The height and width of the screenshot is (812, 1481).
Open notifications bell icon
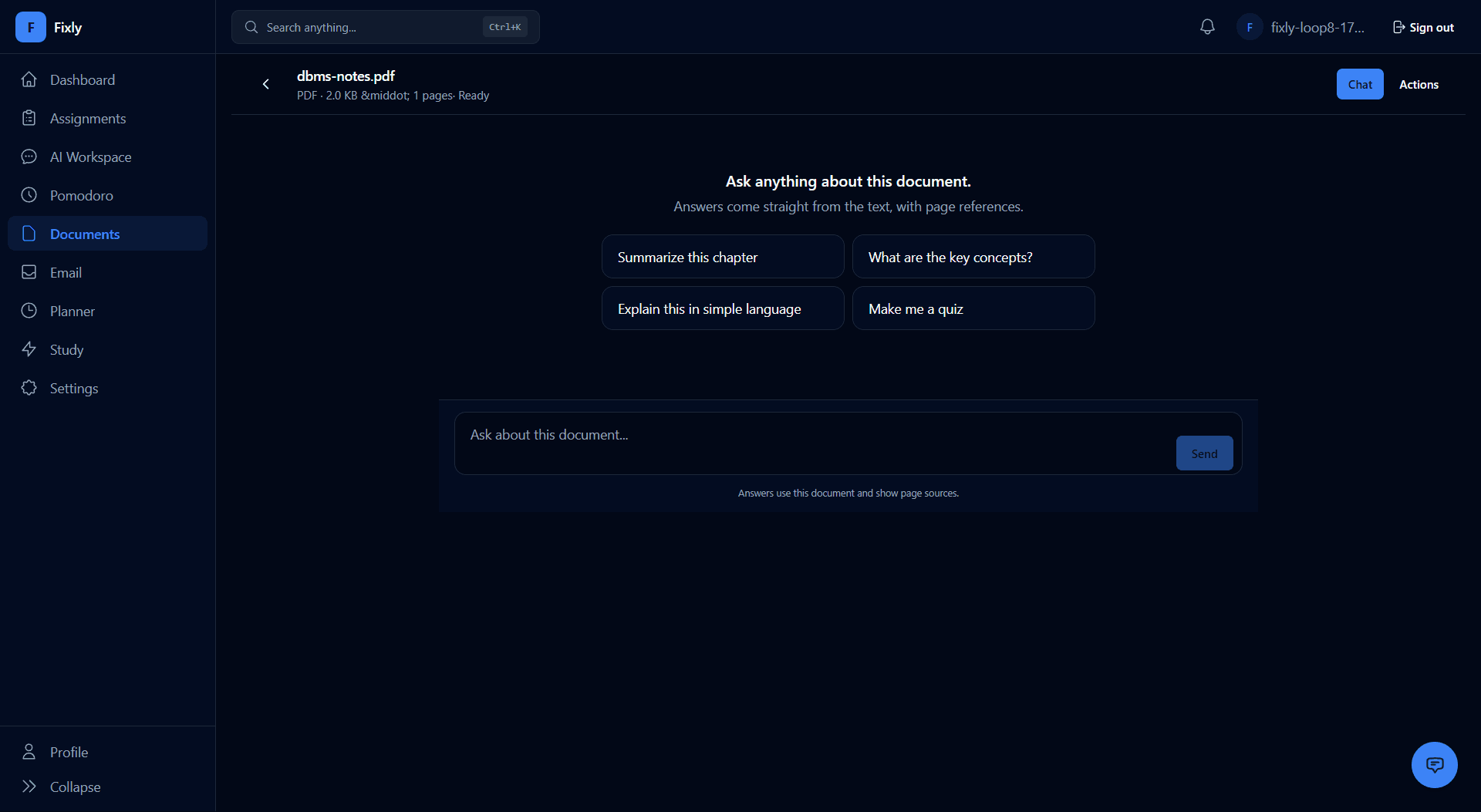point(1207,27)
